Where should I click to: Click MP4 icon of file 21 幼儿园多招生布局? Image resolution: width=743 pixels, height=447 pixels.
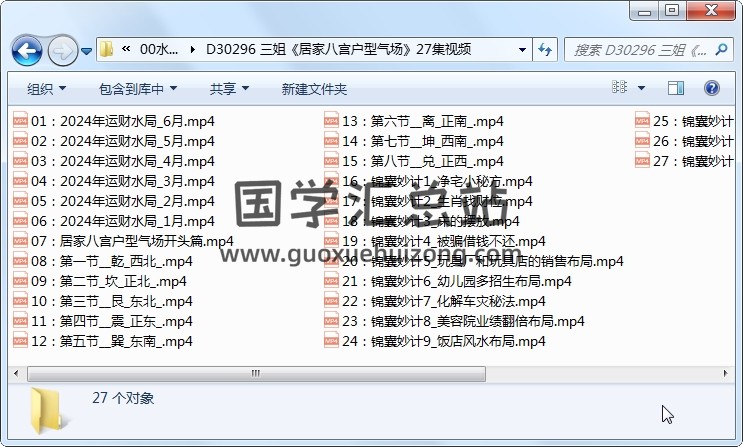[331, 281]
